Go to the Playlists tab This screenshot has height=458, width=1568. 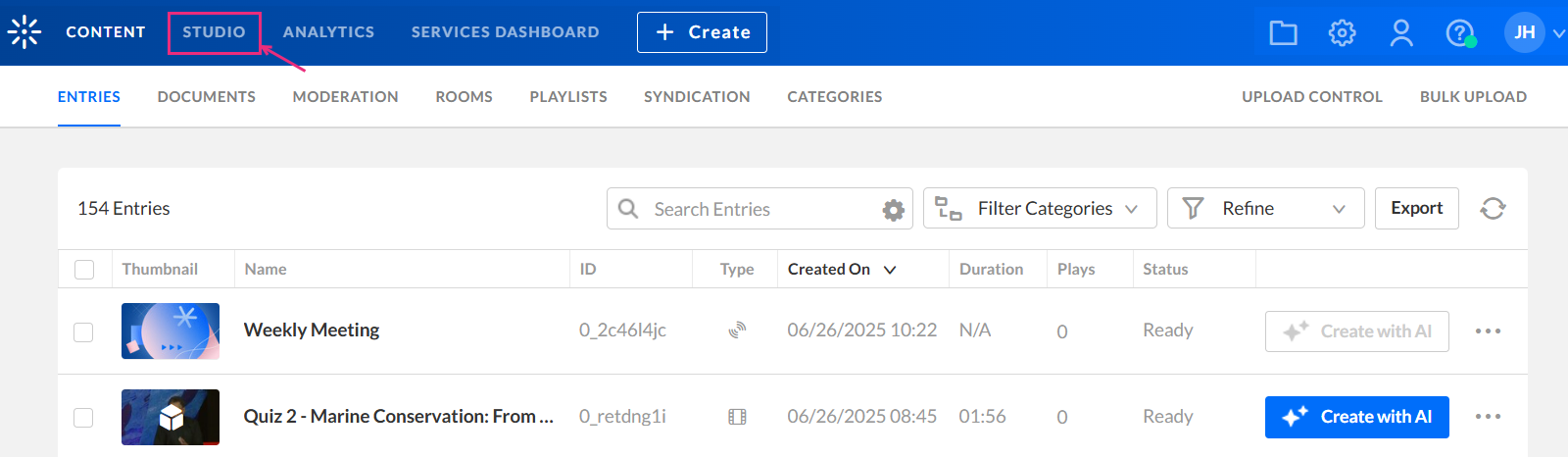568,97
